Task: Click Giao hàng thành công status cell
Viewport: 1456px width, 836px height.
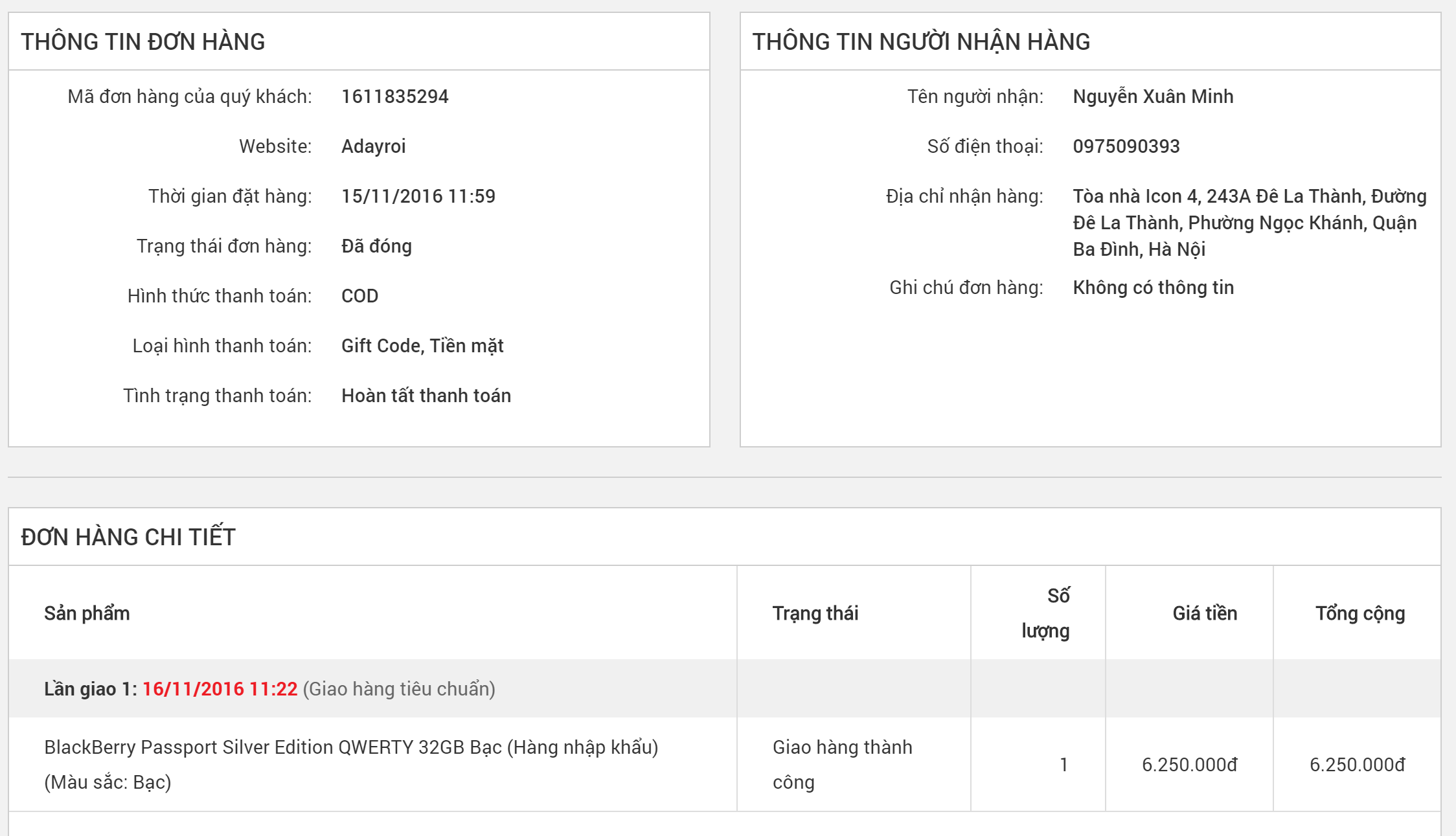Action: [x=842, y=765]
